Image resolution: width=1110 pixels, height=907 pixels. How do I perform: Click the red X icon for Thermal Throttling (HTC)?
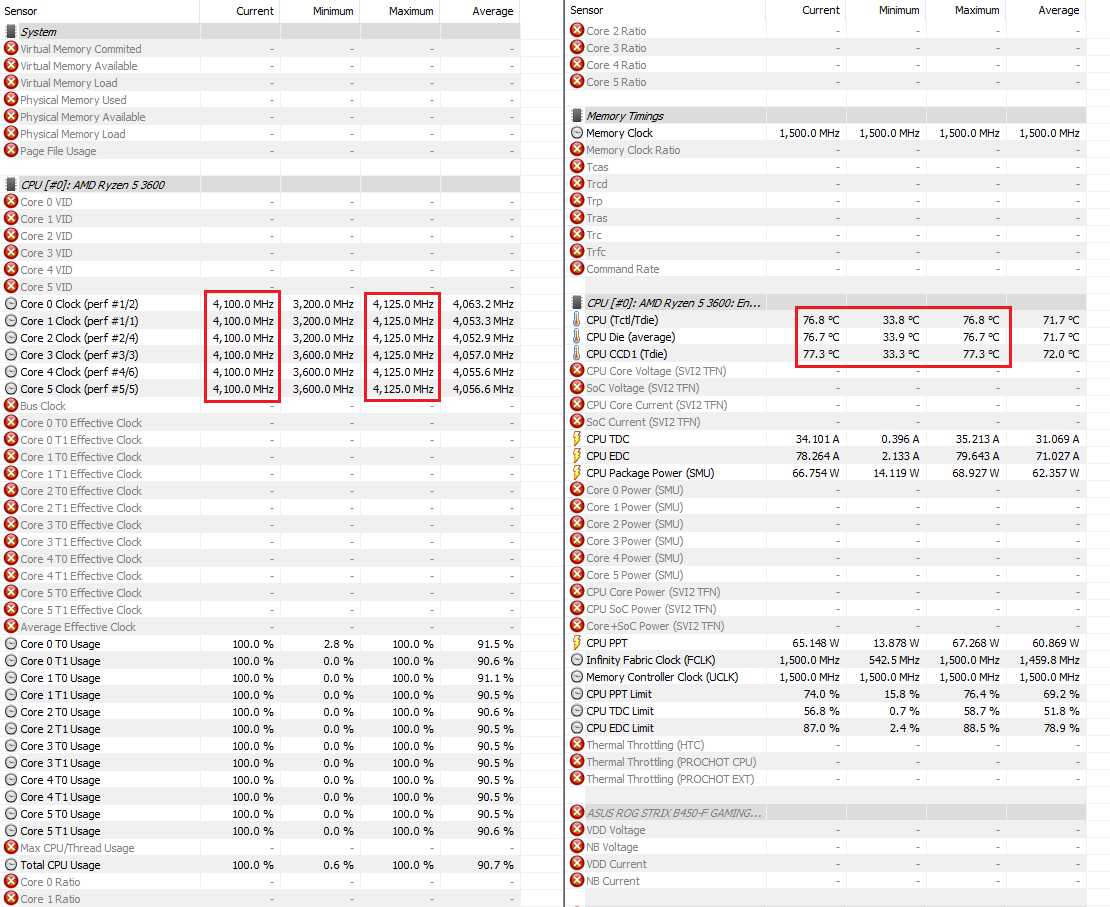(x=577, y=745)
